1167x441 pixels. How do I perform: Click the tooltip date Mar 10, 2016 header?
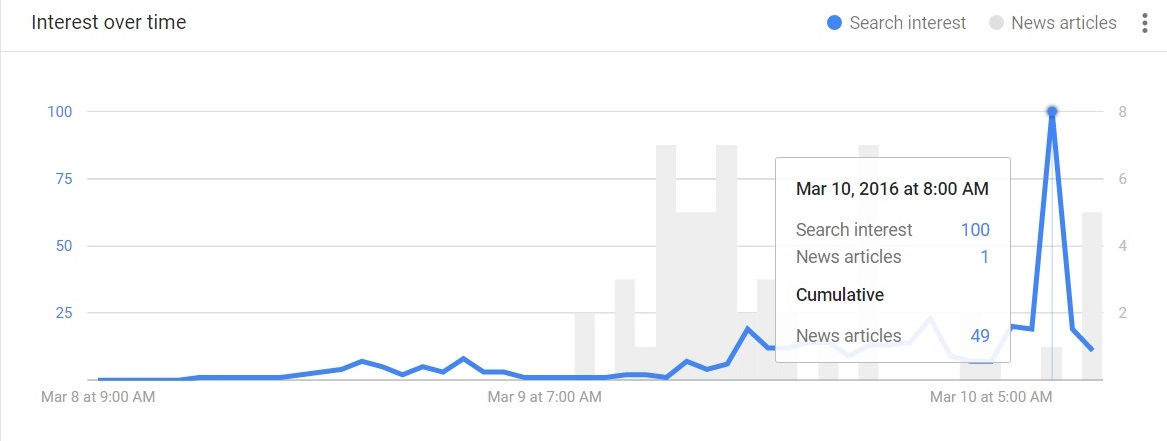(892, 187)
